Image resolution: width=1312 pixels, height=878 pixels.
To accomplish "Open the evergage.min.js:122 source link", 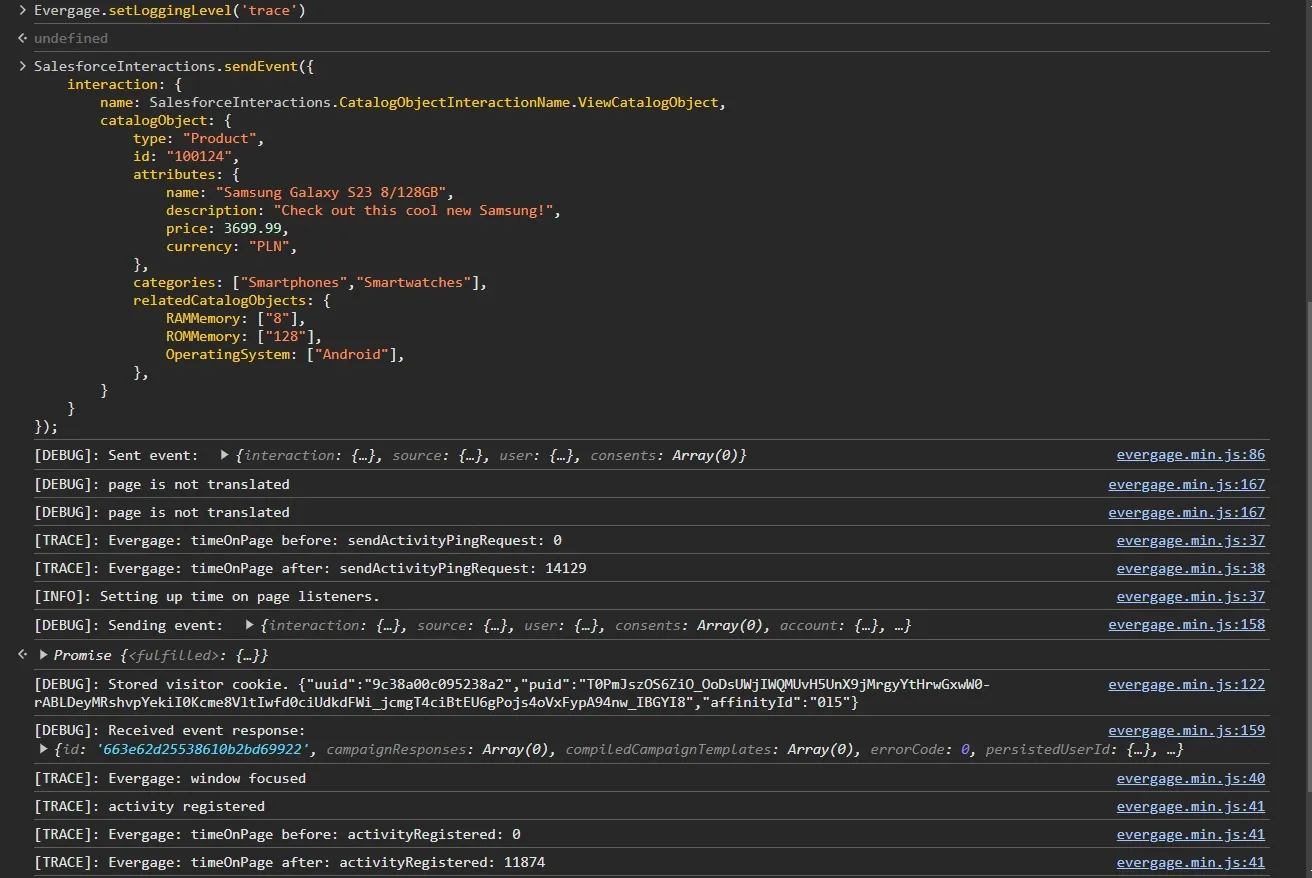I will tap(1186, 685).
